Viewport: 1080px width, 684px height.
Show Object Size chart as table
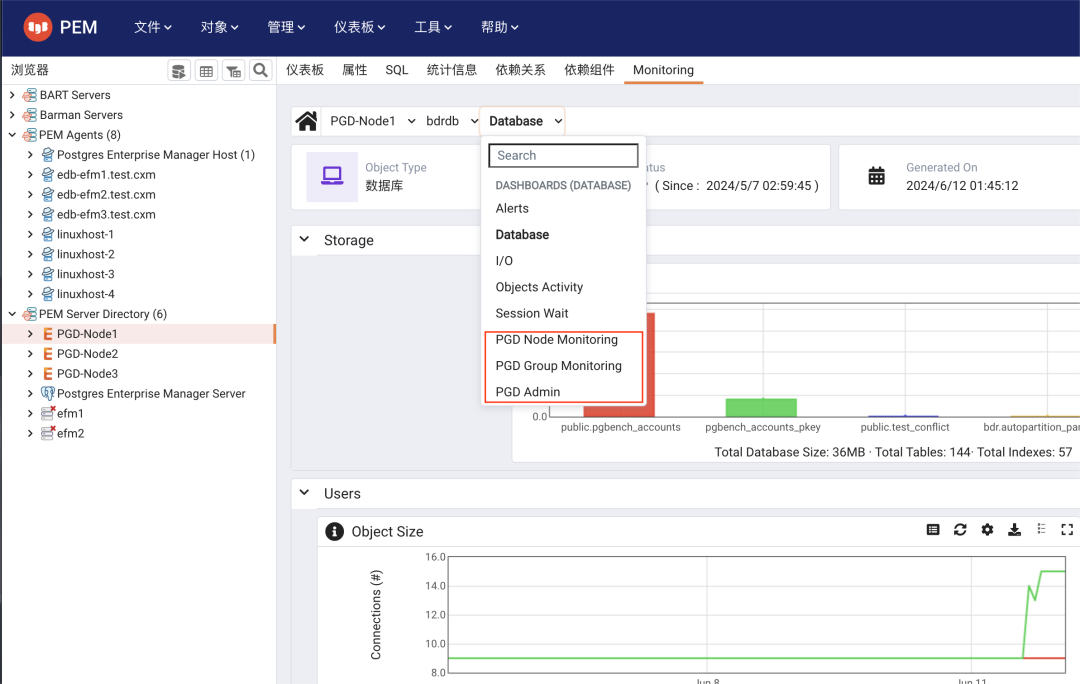click(x=933, y=530)
